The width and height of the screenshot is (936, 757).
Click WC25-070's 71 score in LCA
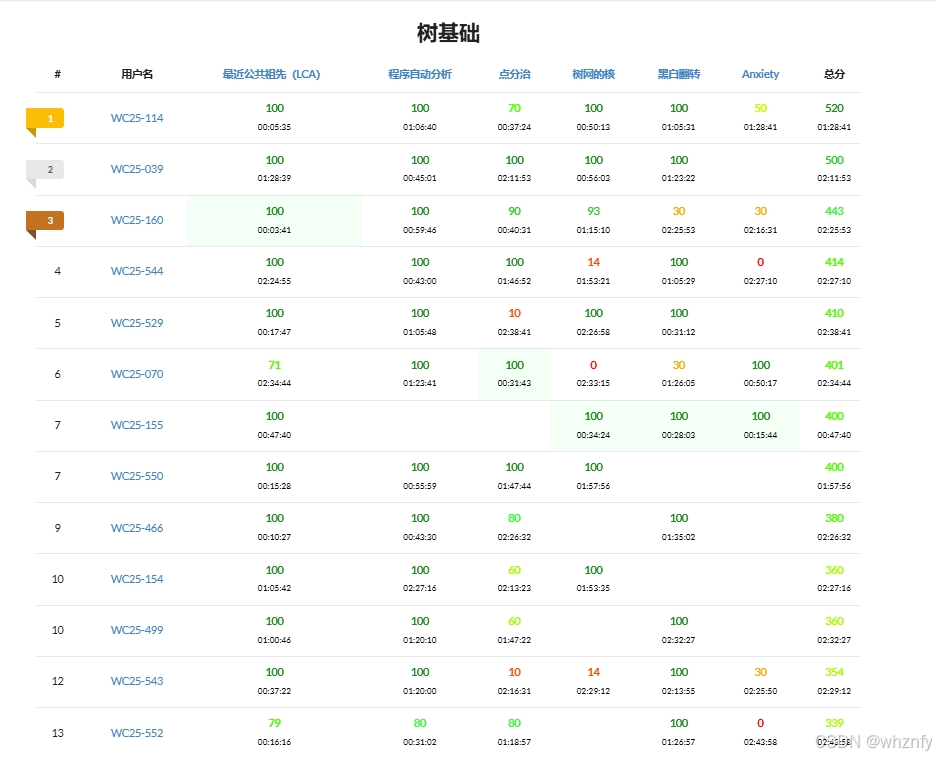[x=275, y=365]
